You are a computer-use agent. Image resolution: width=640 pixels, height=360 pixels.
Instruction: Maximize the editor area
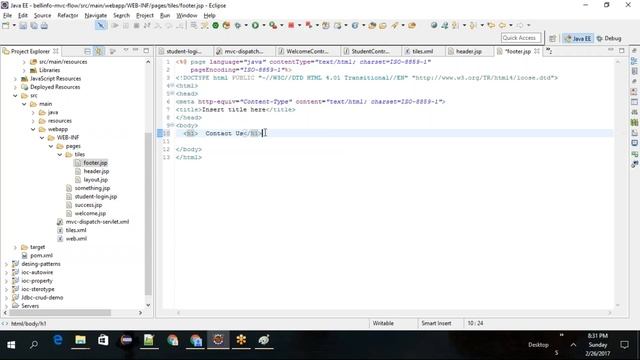[x=622, y=51]
